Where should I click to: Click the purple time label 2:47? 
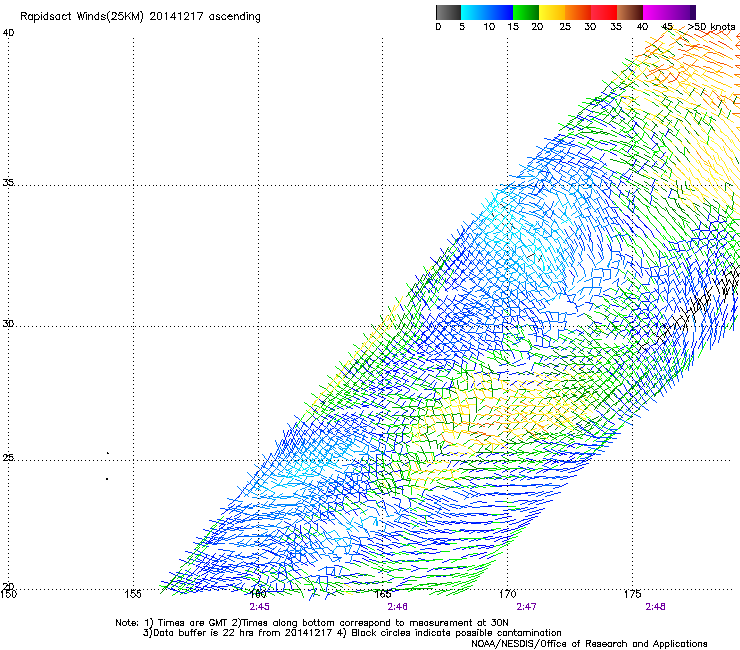coord(526,607)
